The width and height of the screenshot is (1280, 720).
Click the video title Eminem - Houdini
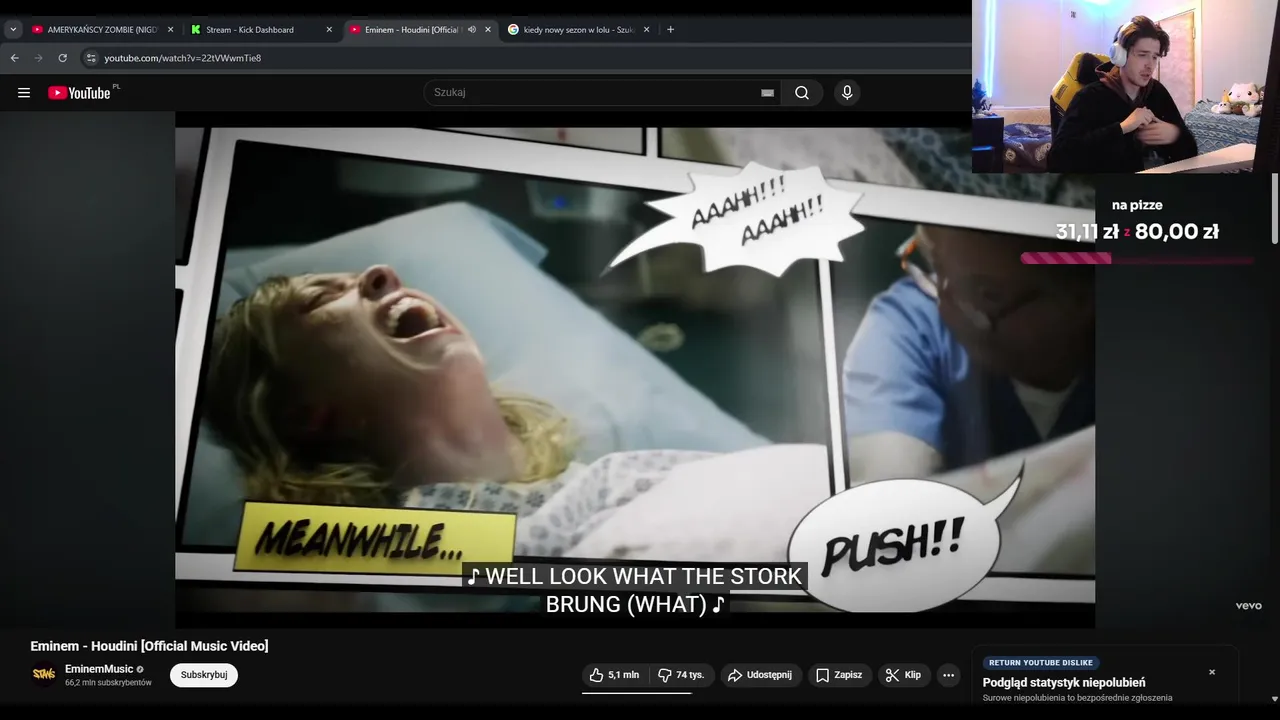coord(149,646)
